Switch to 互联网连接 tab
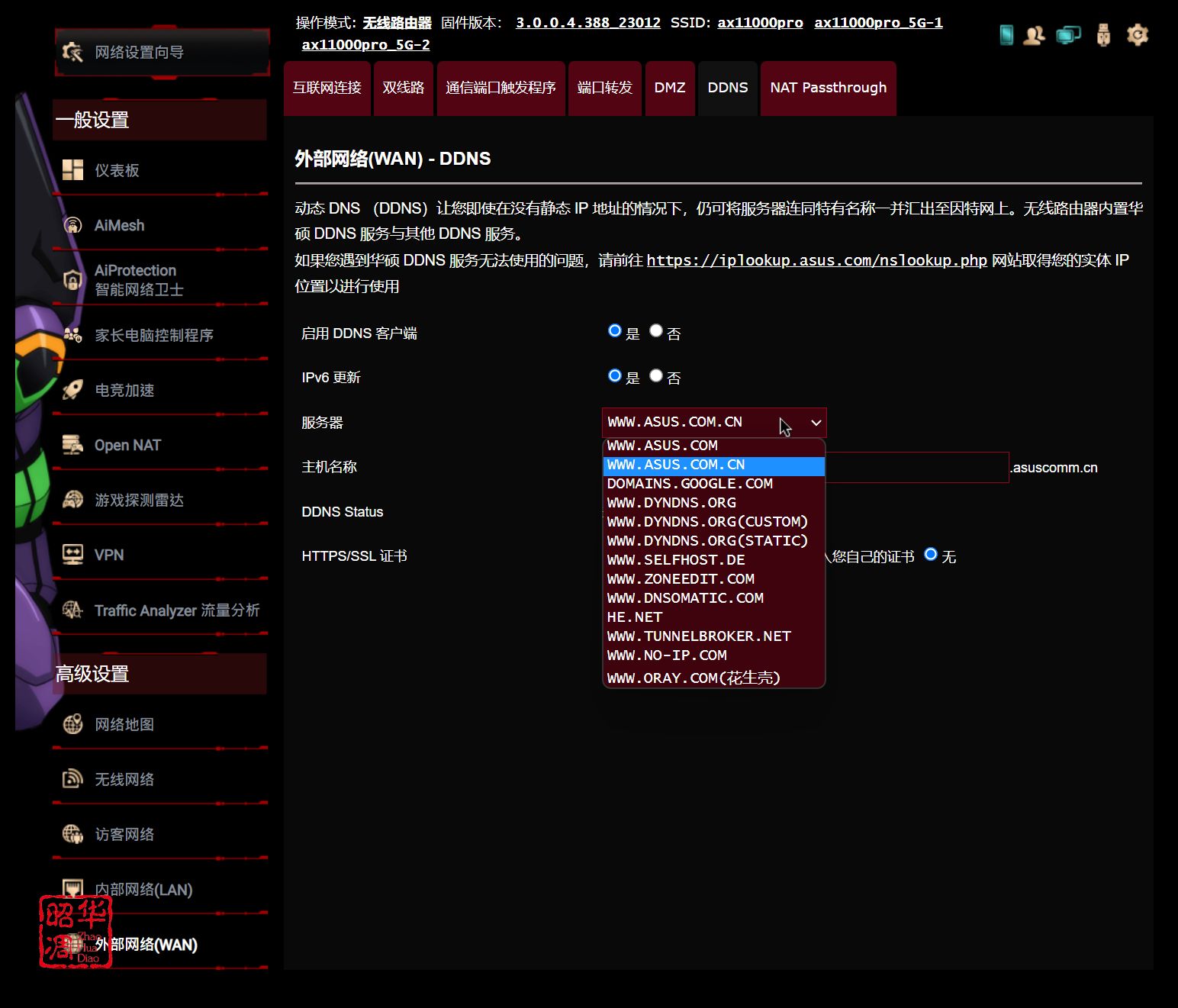Viewport: 1178px width, 1008px height. tap(327, 89)
